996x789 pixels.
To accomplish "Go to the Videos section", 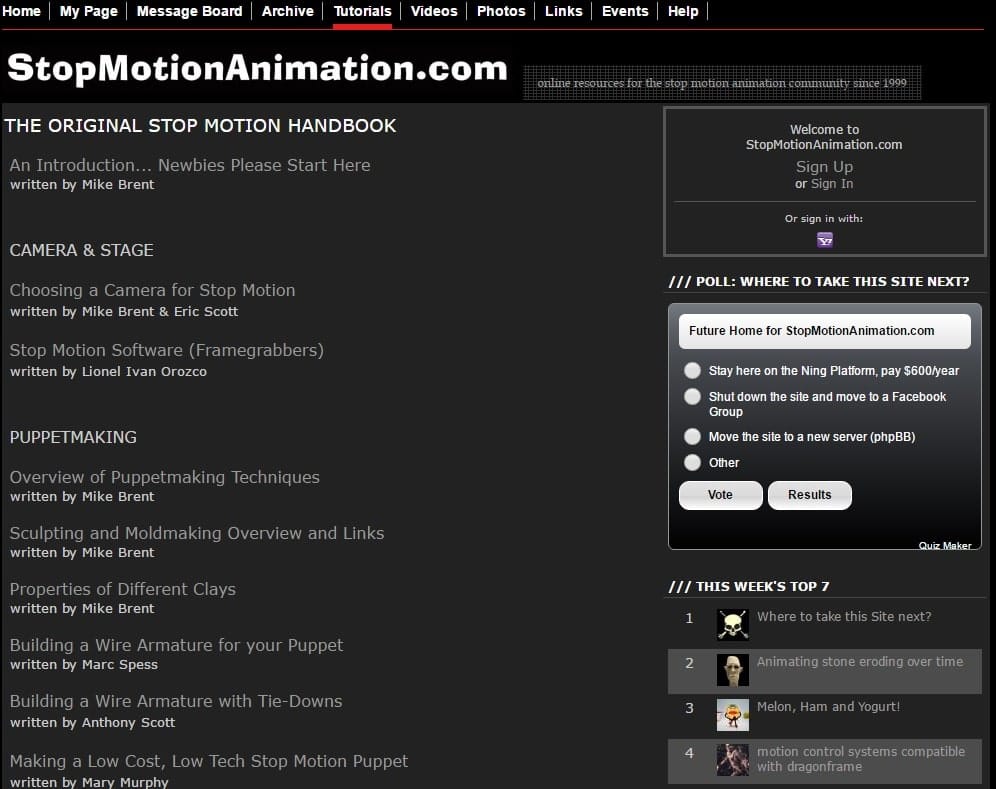I will pyautogui.click(x=434, y=11).
